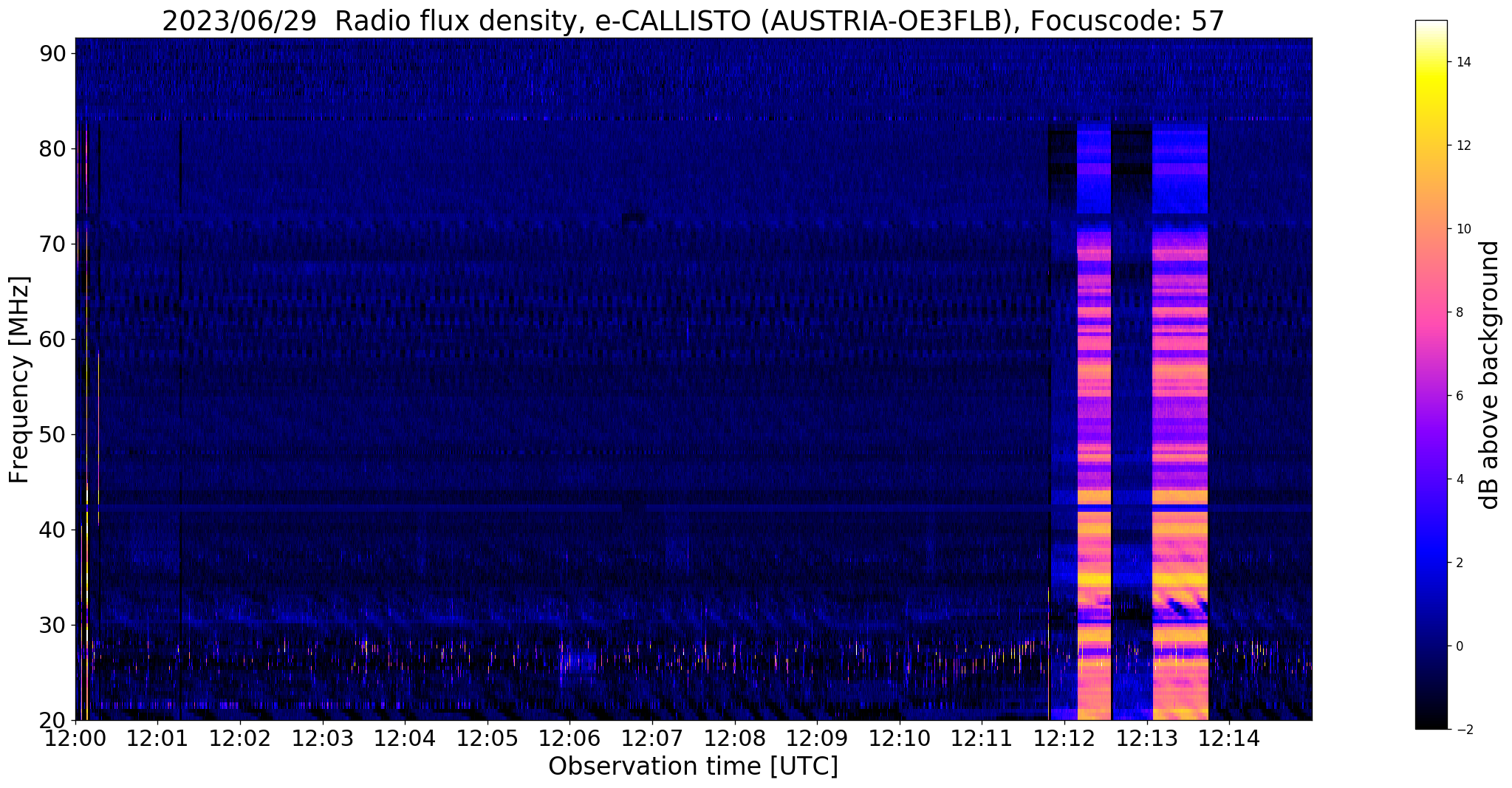Click the 12:08 time tick label
The width and height of the screenshot is (1512, 788).
pyautogui.click(x=735, y=739)
